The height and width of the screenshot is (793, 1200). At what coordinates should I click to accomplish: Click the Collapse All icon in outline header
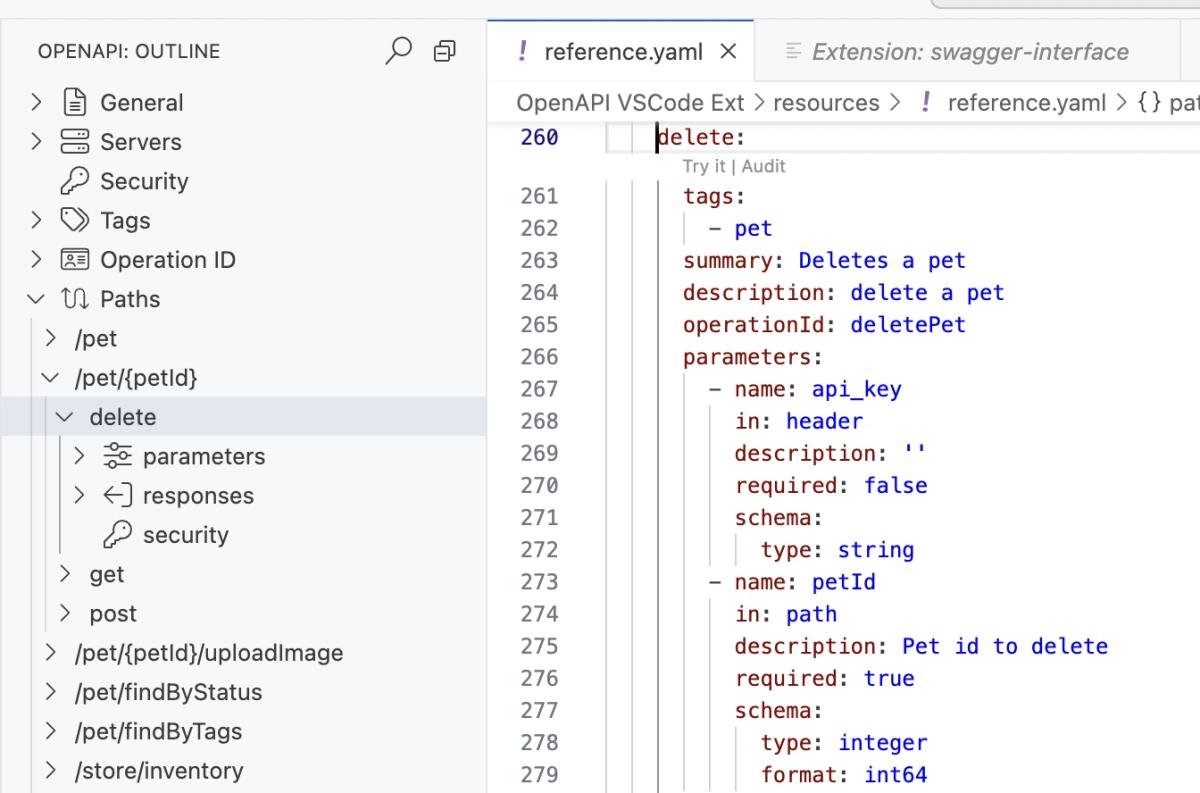coord(444,51)
